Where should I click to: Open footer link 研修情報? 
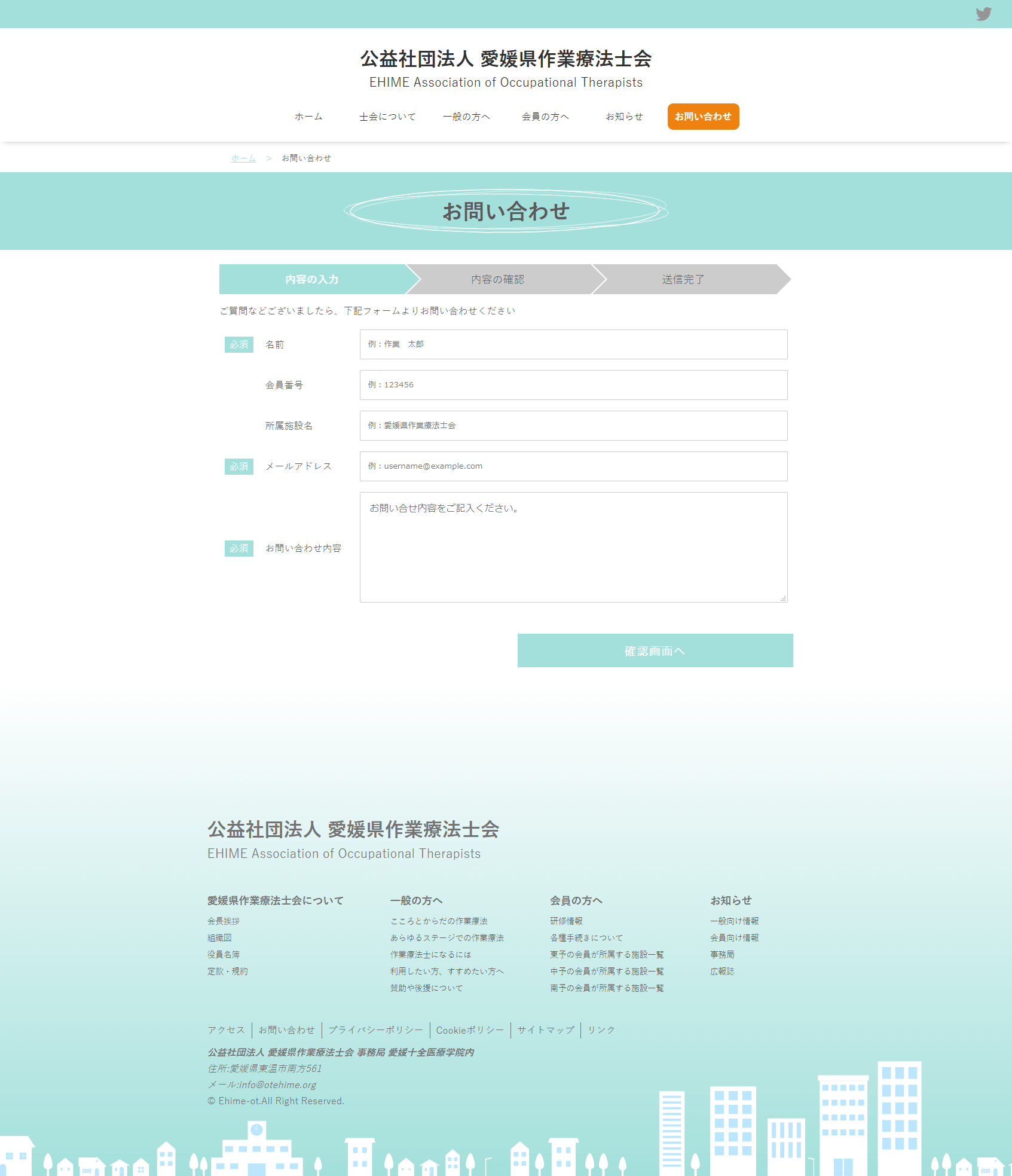pyautogui.click(x=567, y=921)
